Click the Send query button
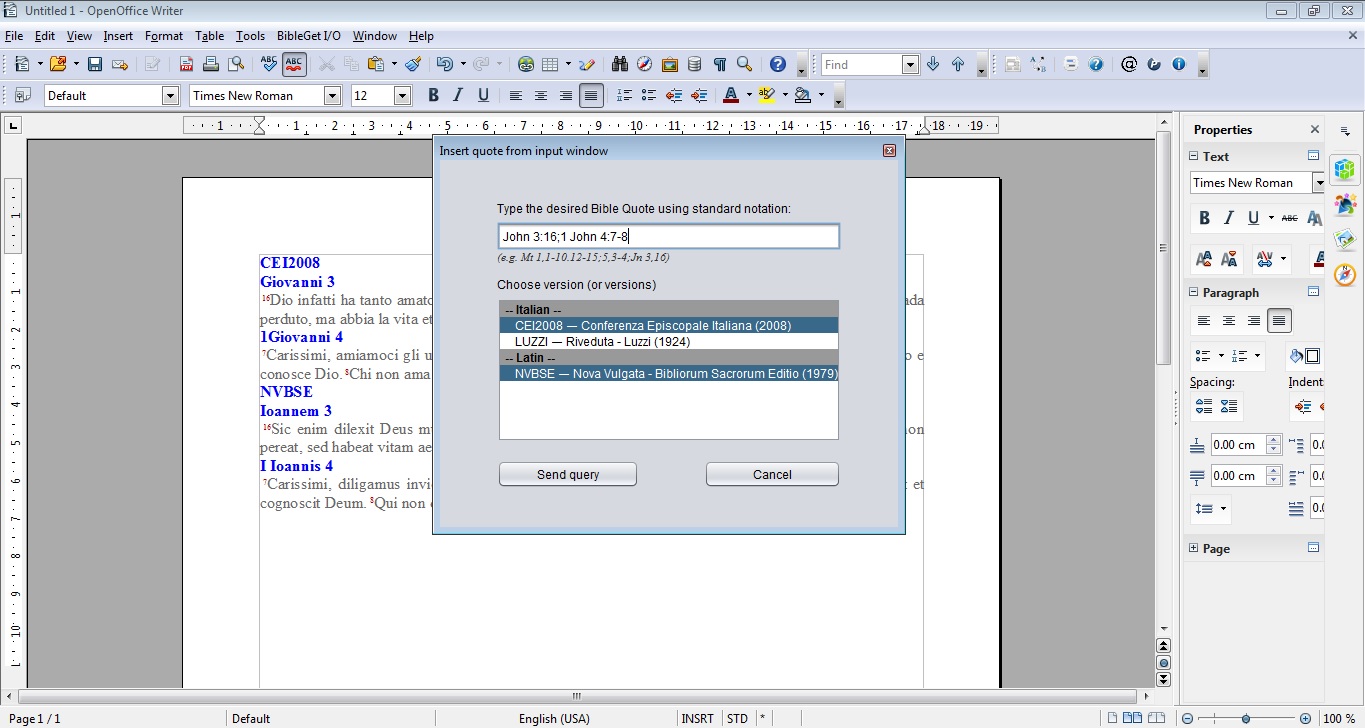 (568, 474)
